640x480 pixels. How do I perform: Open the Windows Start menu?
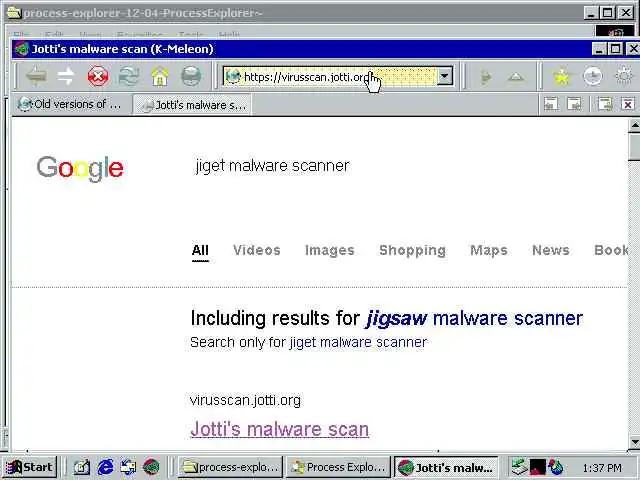coord(29,467)
